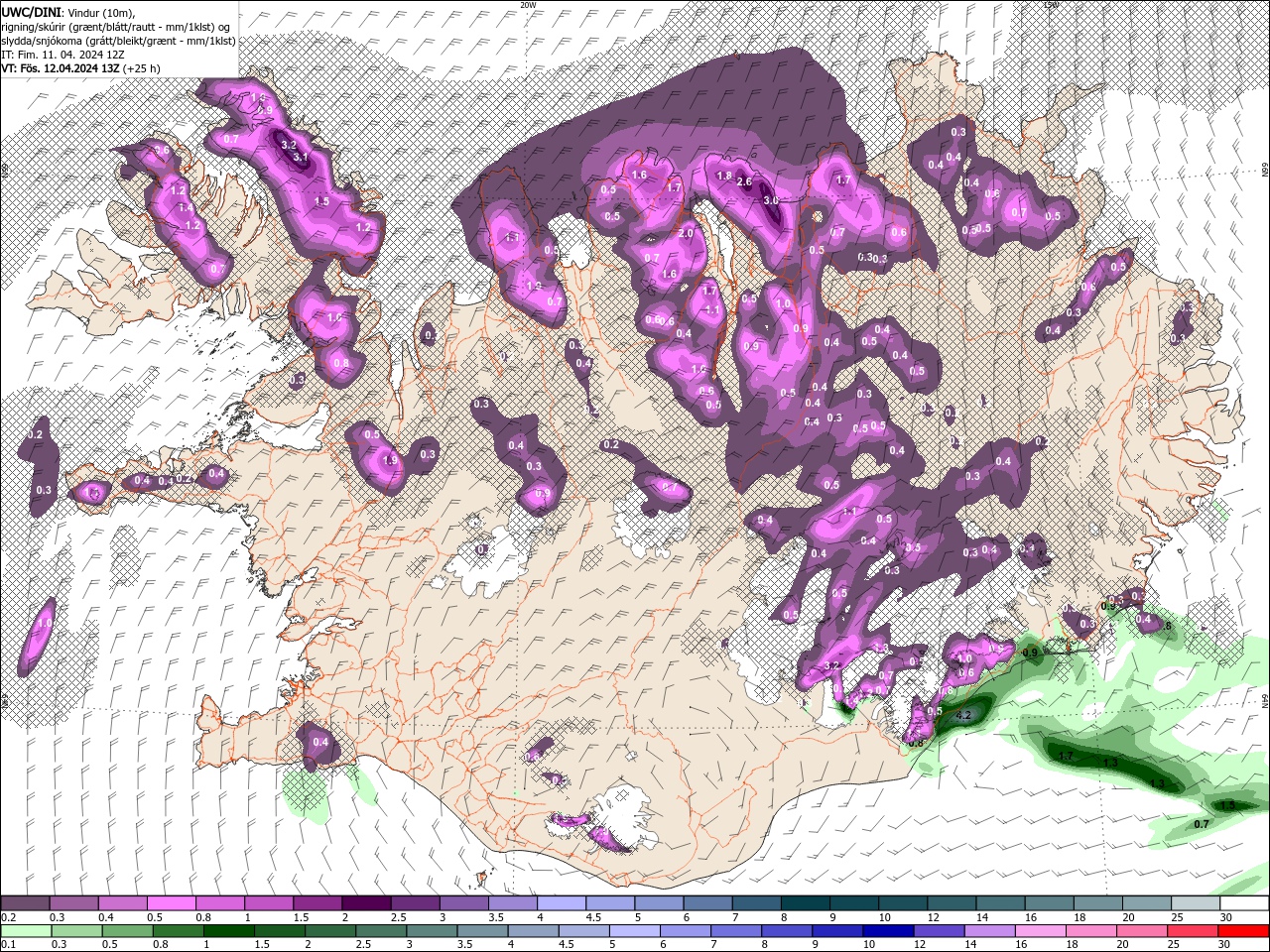This screenshot has height=952, width=1270.
Task: Click the '0.2' label starting the upper legend row
Action: click(x=8, y=917)
